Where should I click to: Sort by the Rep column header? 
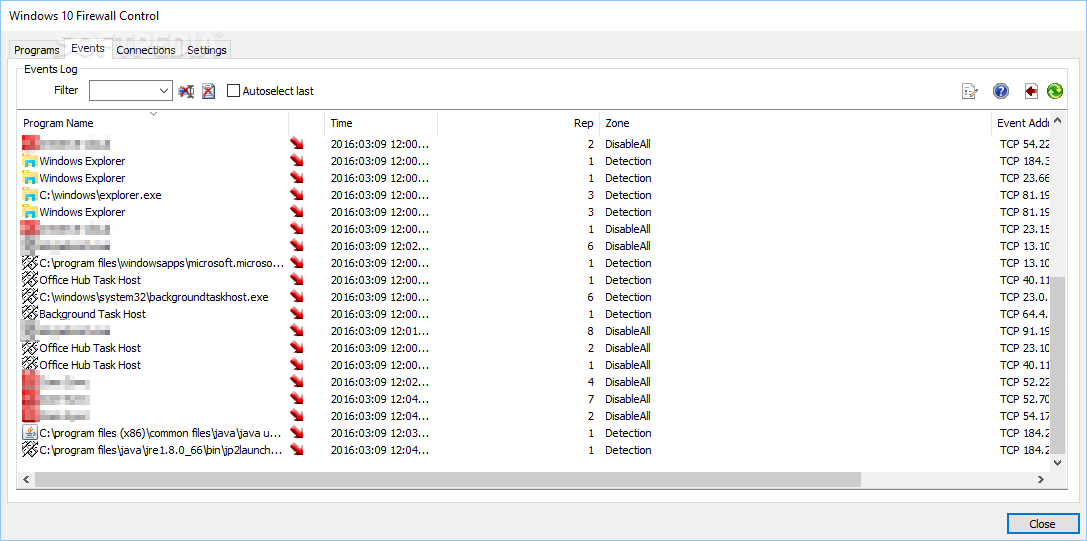(518, 123)
